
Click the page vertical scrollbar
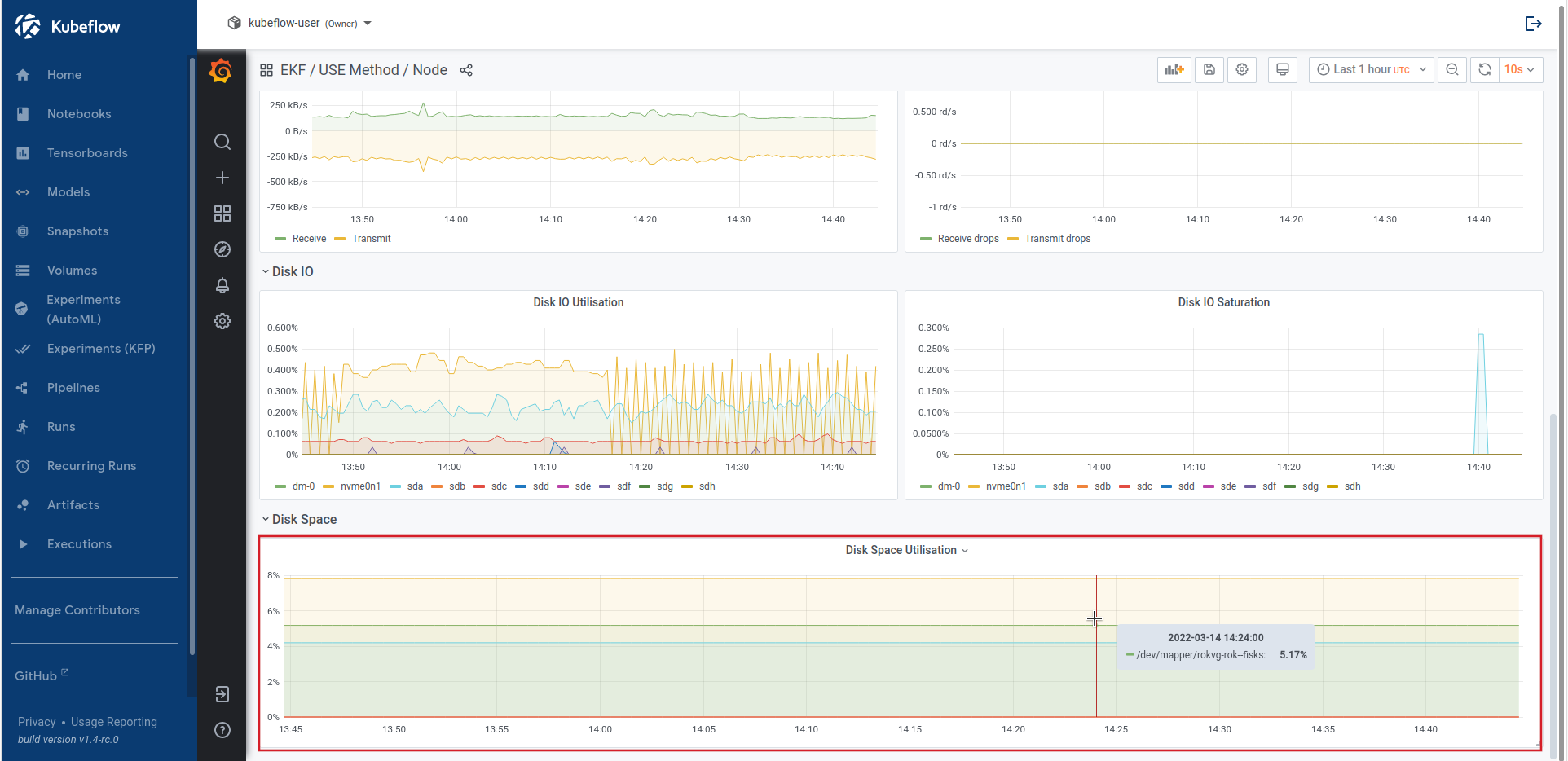[1553, 587]
